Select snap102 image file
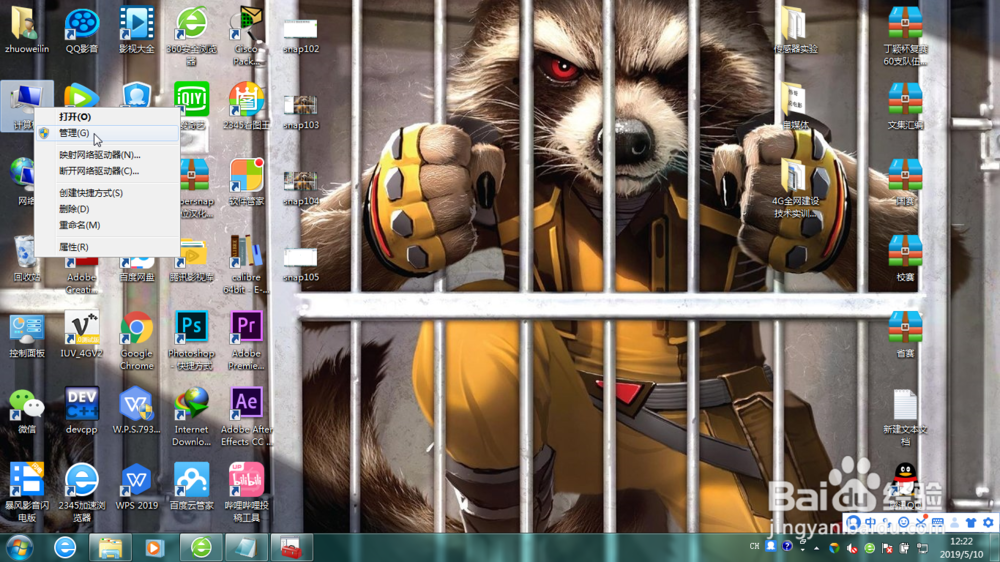 [300, 36]
